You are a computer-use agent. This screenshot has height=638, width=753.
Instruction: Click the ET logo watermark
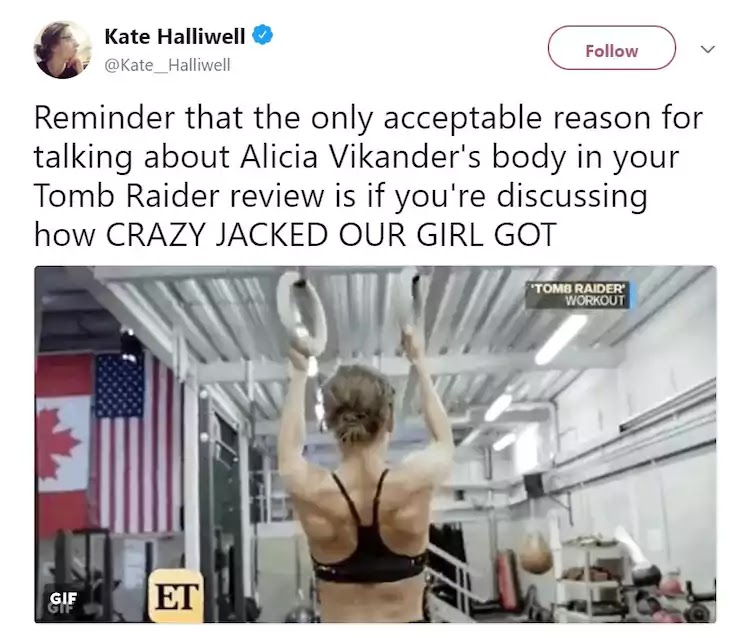point(176,595)
